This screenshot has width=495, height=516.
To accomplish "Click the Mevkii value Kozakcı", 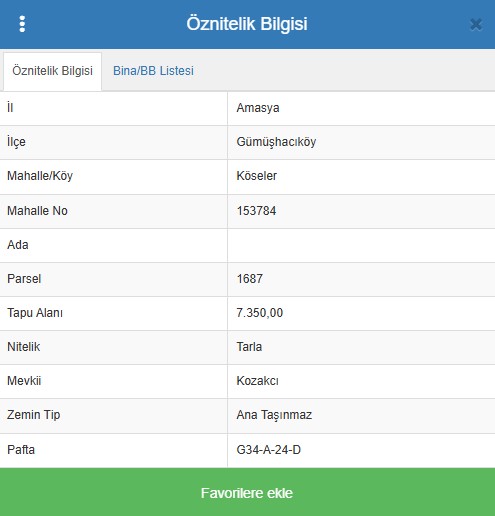I will click(257, 381).
